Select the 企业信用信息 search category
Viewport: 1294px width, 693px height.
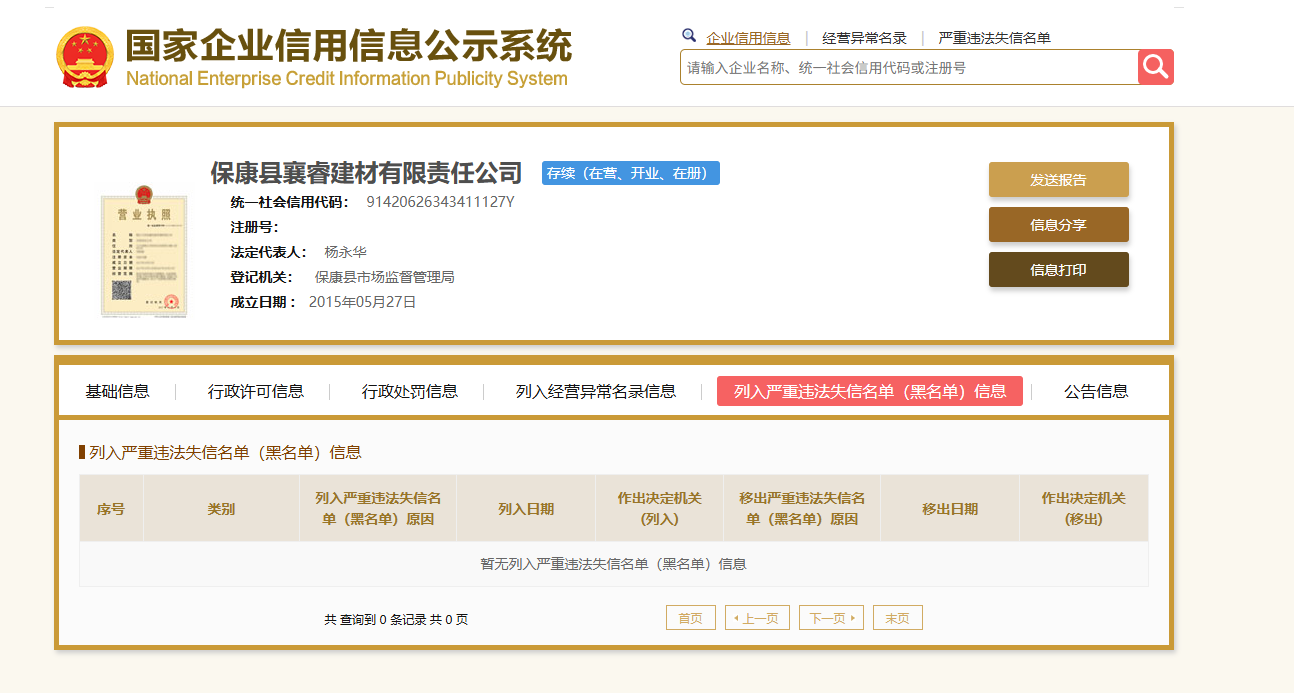tap(748, 38)
